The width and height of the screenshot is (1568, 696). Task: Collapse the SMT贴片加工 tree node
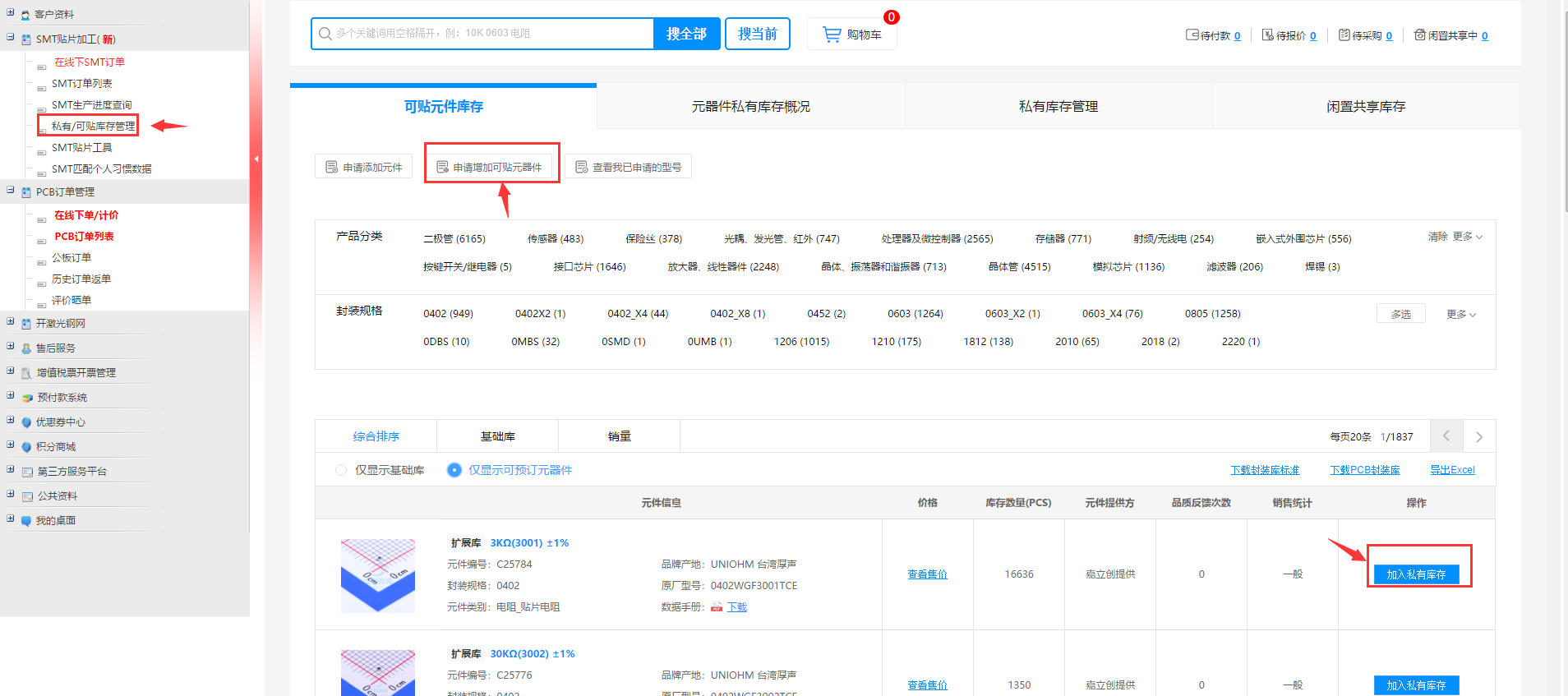11,37
